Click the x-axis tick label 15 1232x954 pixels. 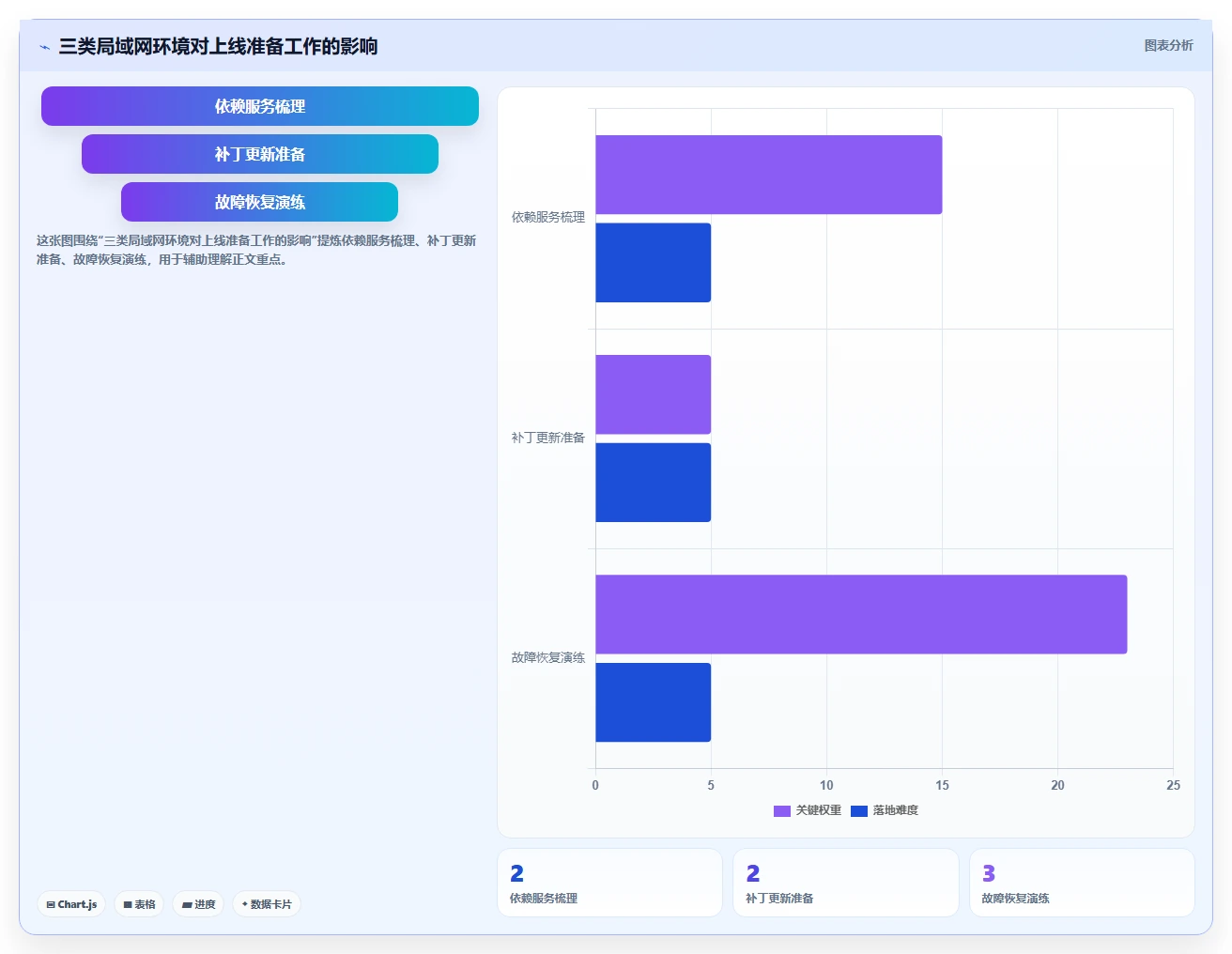942,785
